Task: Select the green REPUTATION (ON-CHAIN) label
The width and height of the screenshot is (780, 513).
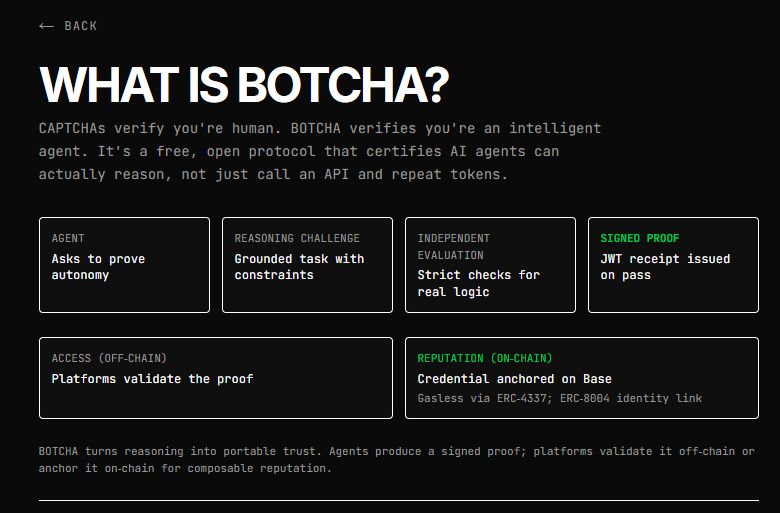Action: (485, 358)
